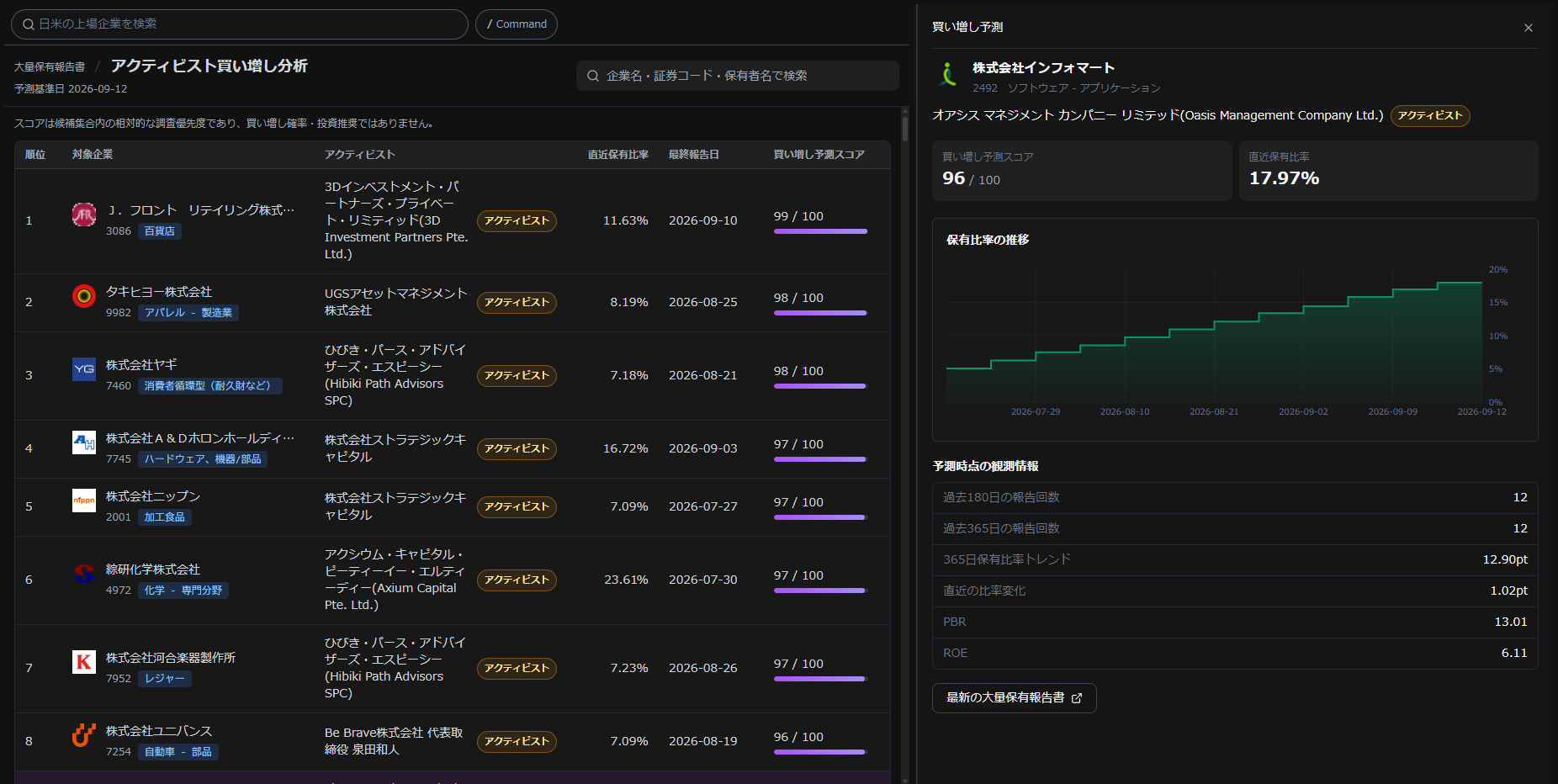Select 株式会社ユニバンス row name
Viewport: 1558px width, 784px height.
[159, 731]
